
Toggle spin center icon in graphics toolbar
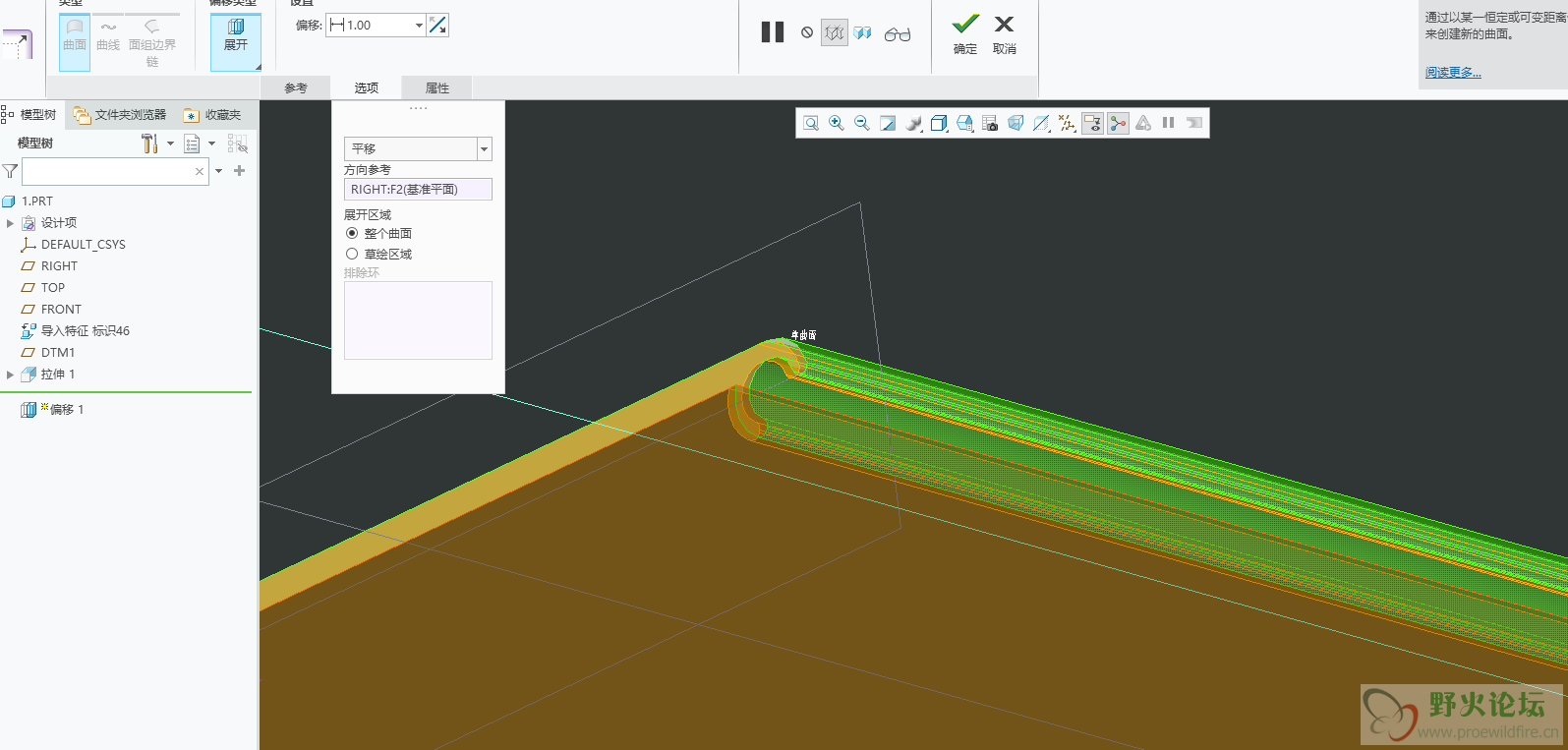pyautogui.click(x=1118, y=123)
